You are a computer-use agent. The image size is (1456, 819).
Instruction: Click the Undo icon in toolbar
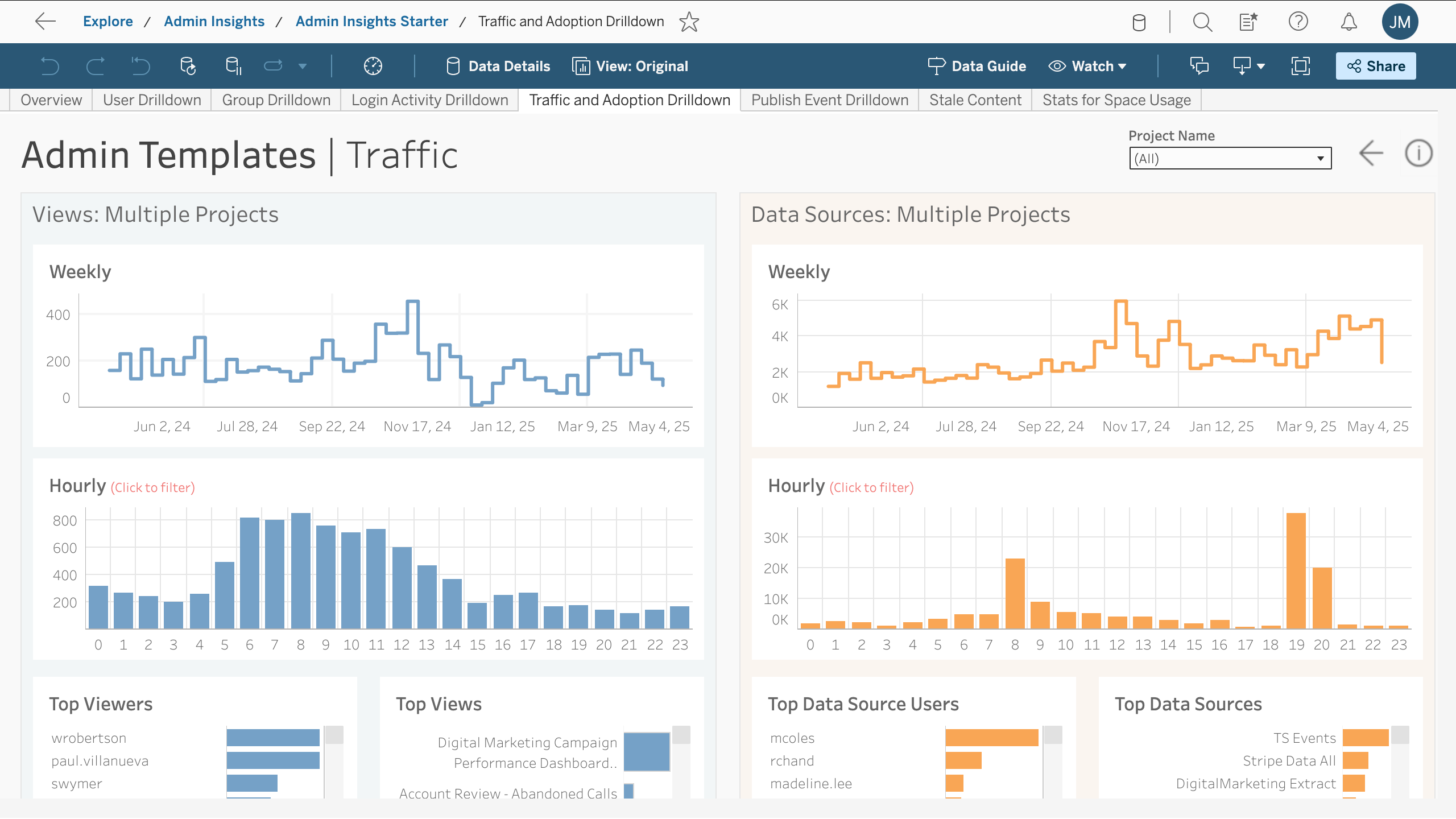[x=50, y=66]
